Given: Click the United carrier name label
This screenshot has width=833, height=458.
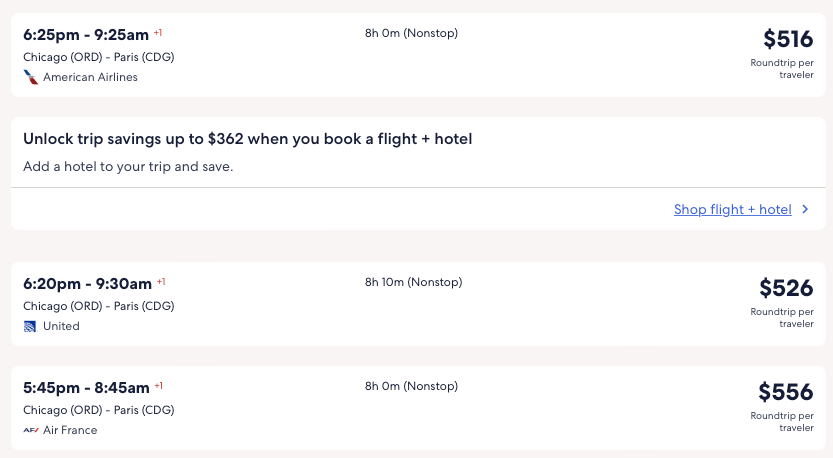Looking at the screenshot, I should click(x=61, y=326).
